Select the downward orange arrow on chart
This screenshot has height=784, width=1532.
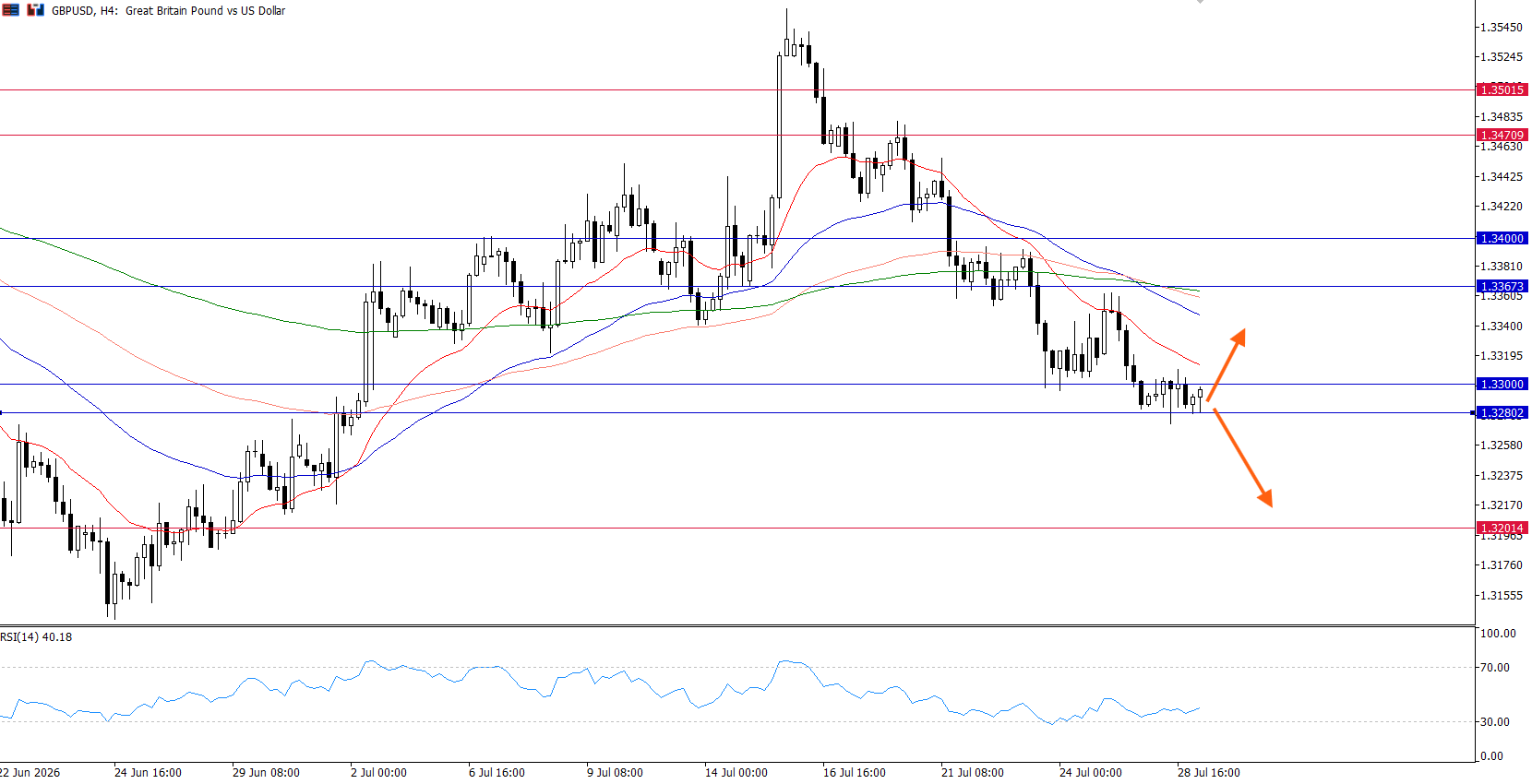pyautogui.click(x=1242, y=457)
